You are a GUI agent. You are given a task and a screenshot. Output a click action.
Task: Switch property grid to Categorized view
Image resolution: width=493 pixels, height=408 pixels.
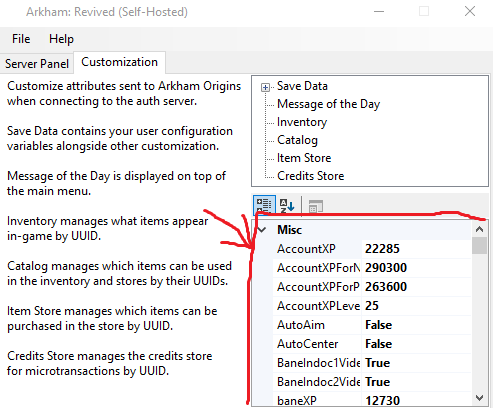[x=264, y=205]
